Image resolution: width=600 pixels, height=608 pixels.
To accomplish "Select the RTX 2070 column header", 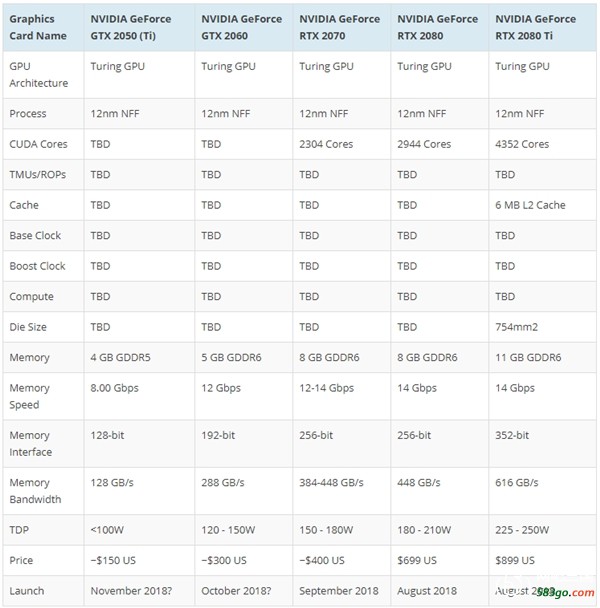I will [x=342, y=27].
